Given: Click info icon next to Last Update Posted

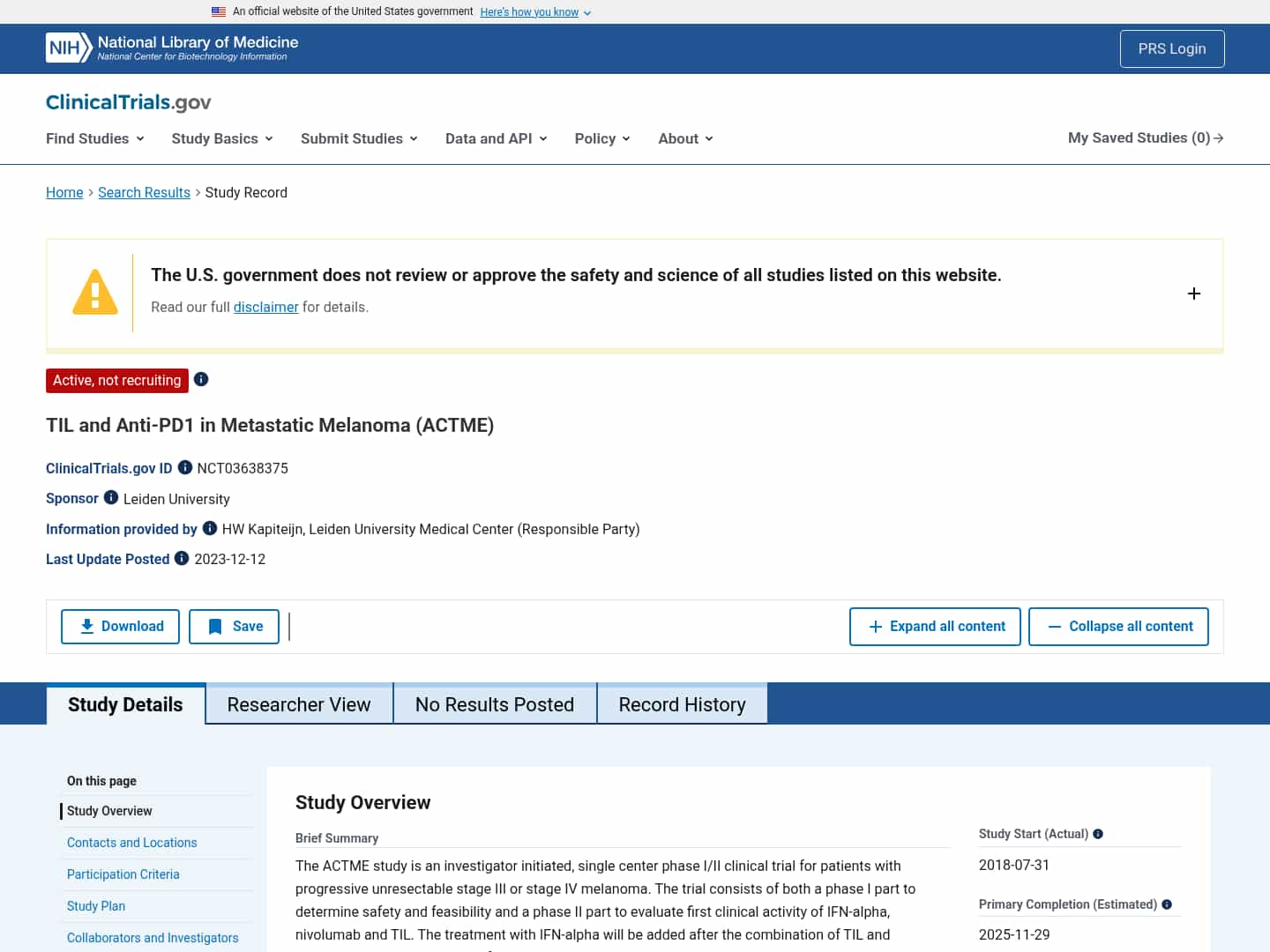Looking at the screenshot, I should point(182,558).
